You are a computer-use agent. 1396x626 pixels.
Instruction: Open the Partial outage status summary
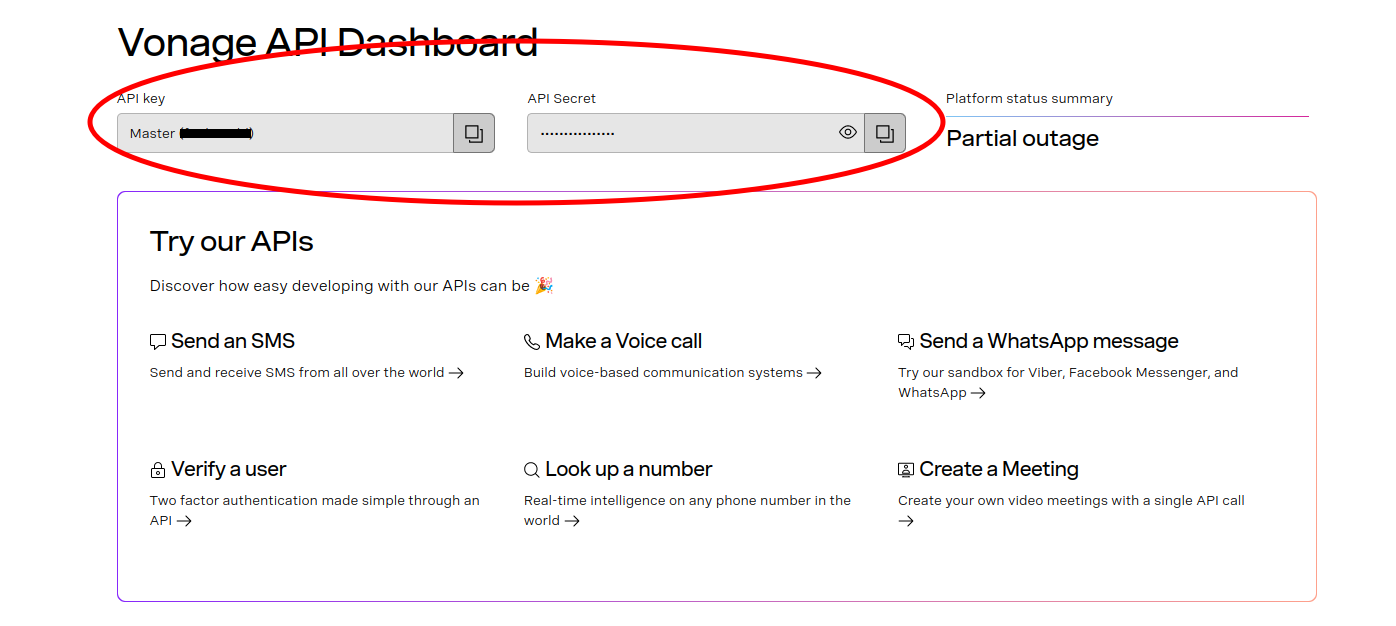(1022, 139)
